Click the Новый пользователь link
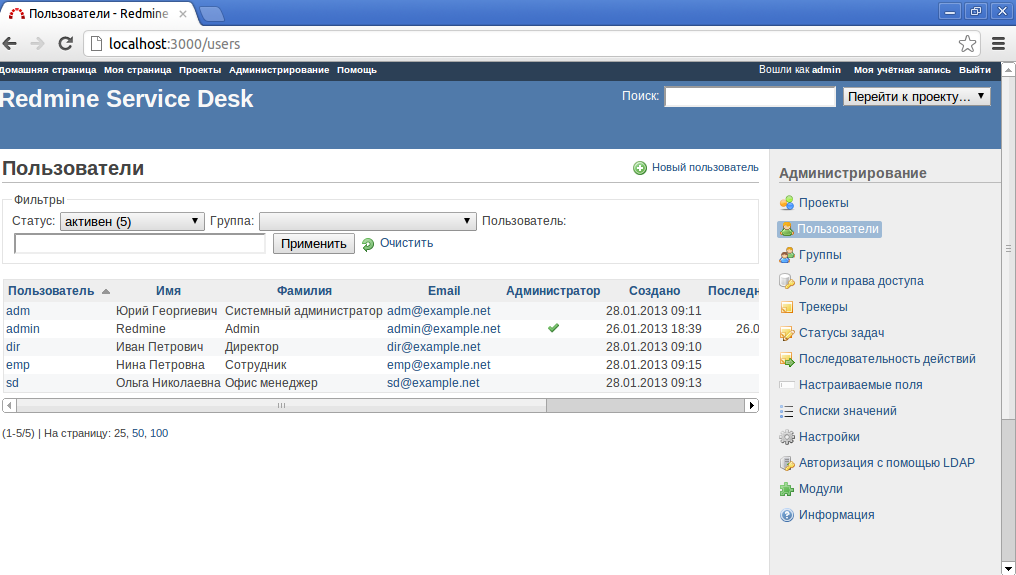1016x575 pixels. 705,167
